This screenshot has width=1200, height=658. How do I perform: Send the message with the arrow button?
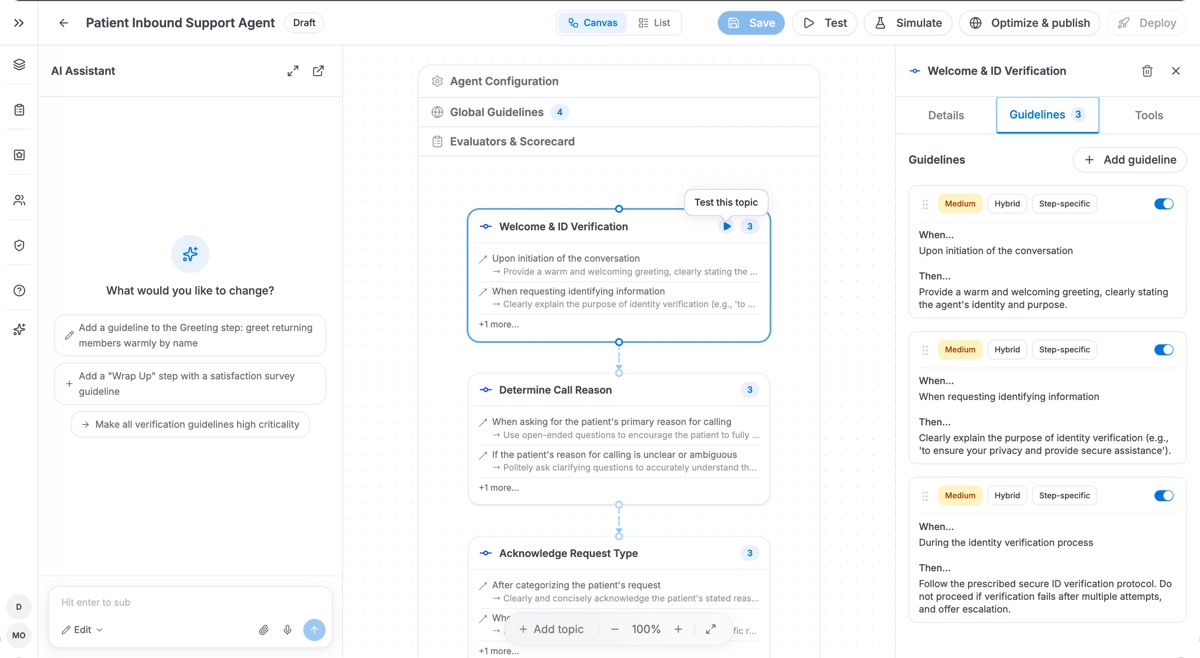(x=314, y=630)
